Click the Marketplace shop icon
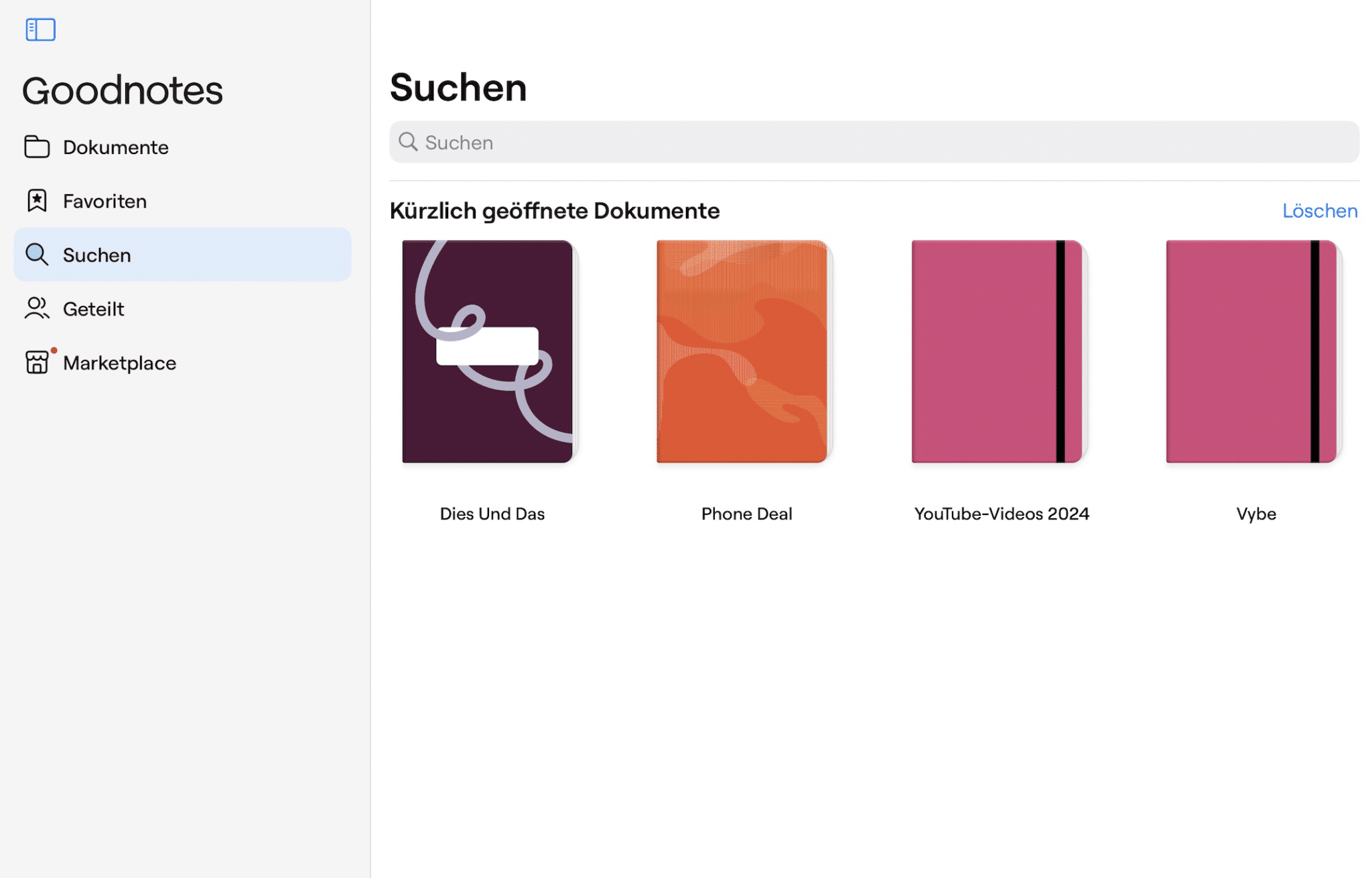Image resolution: width=1372 pixels, height=878 pixels. [x=37, y=362]
